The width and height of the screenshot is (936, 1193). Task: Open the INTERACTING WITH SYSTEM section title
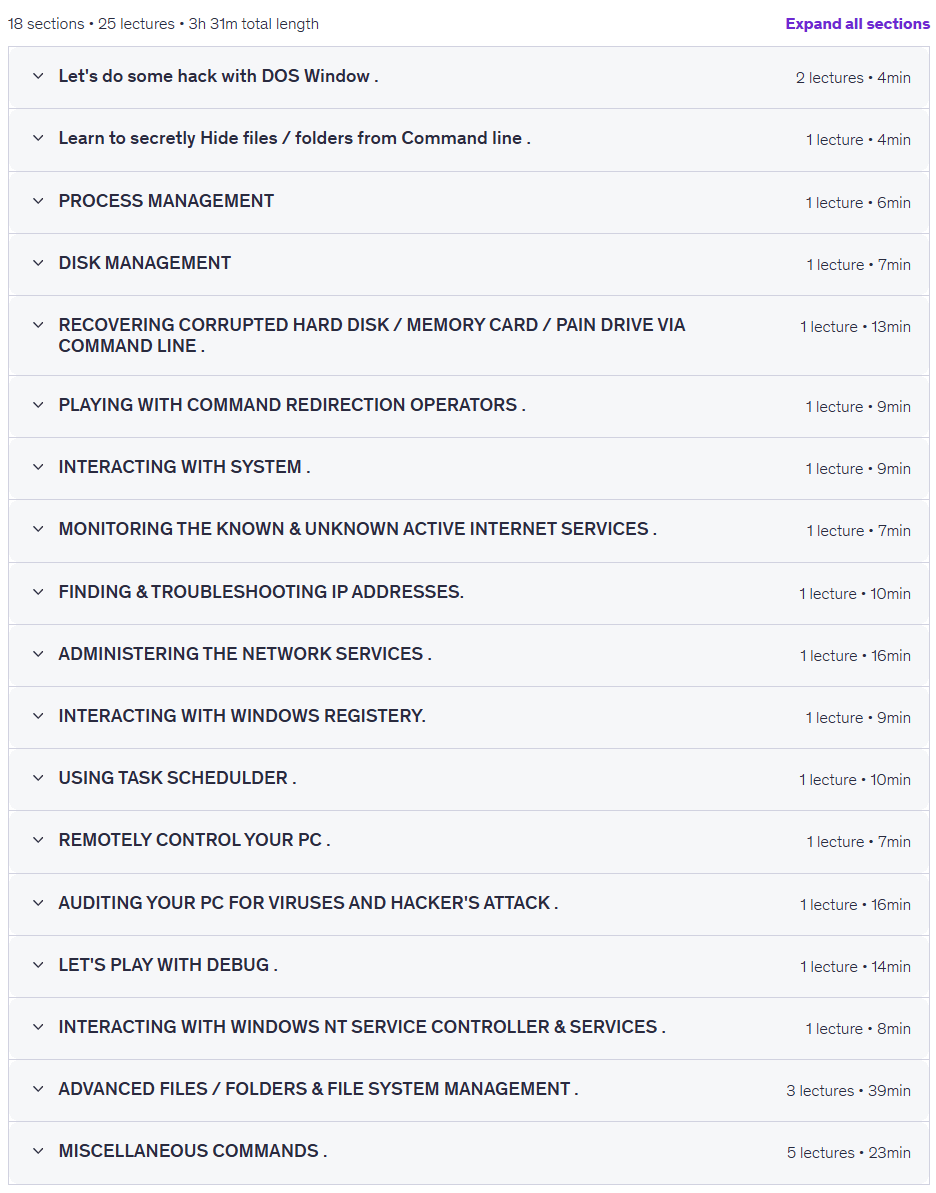click(x=184, y=467)
